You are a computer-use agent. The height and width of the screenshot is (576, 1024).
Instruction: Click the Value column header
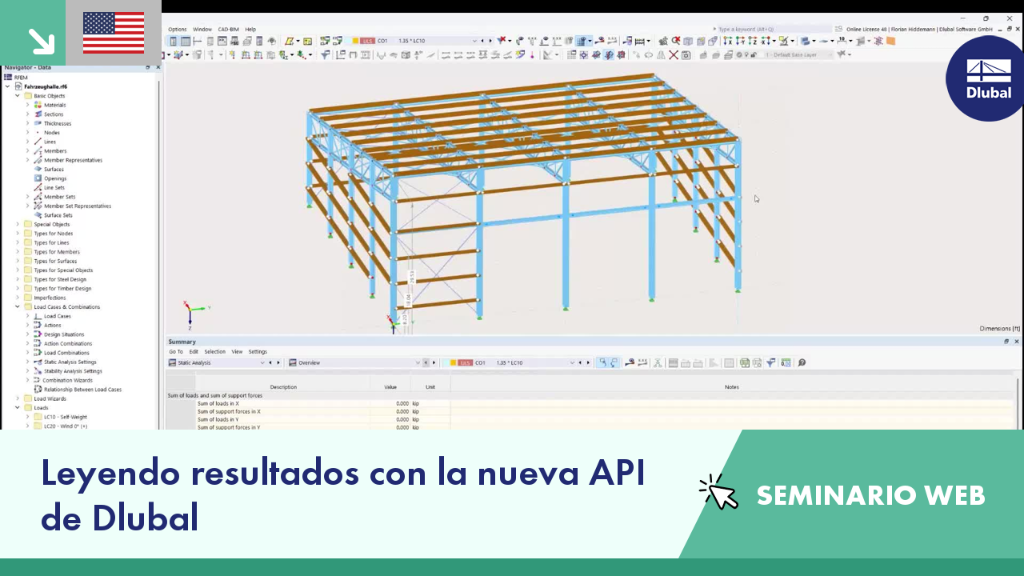[390, 387]
